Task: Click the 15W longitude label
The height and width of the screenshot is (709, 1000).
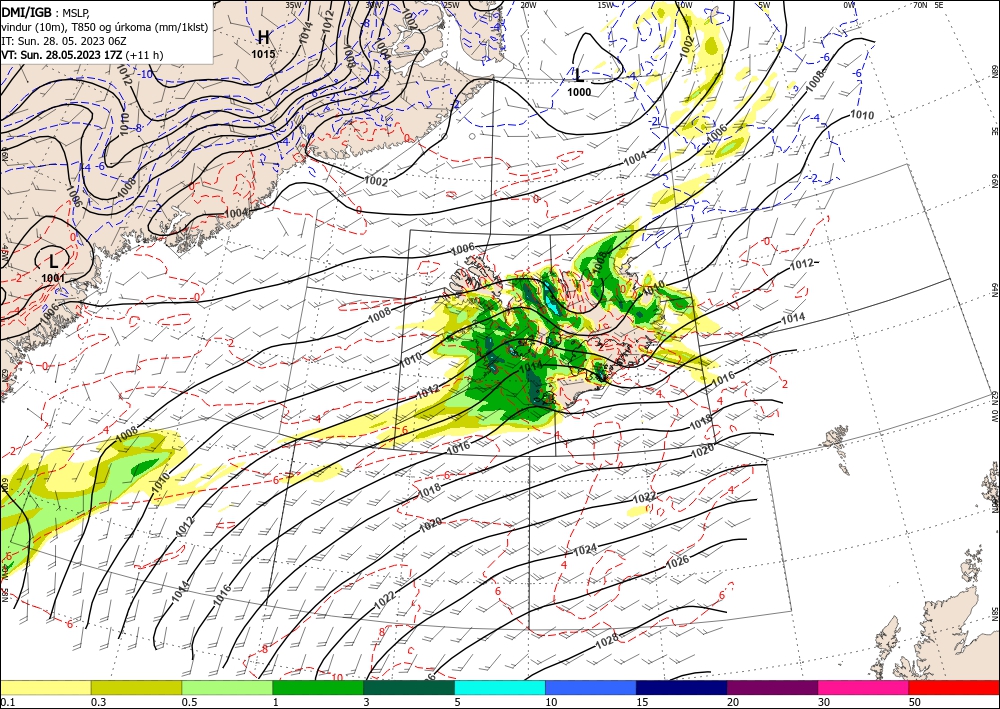Action: [x=606, y=5]
